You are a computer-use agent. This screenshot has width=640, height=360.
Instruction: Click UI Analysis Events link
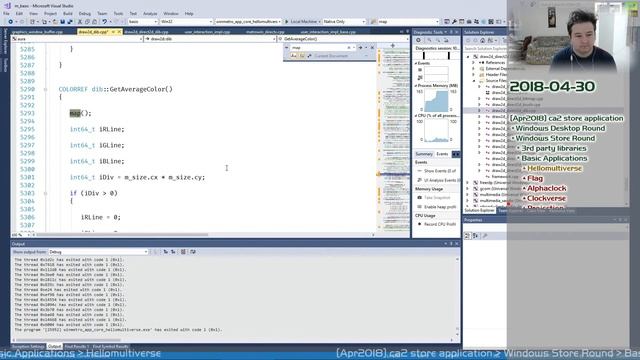click(438, 180)
